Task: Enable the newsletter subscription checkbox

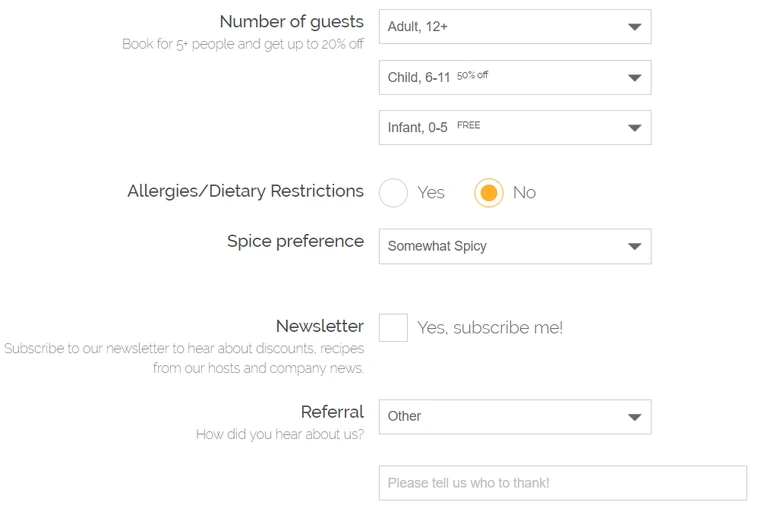Action: pyautogui.click(x=393, y=327)
